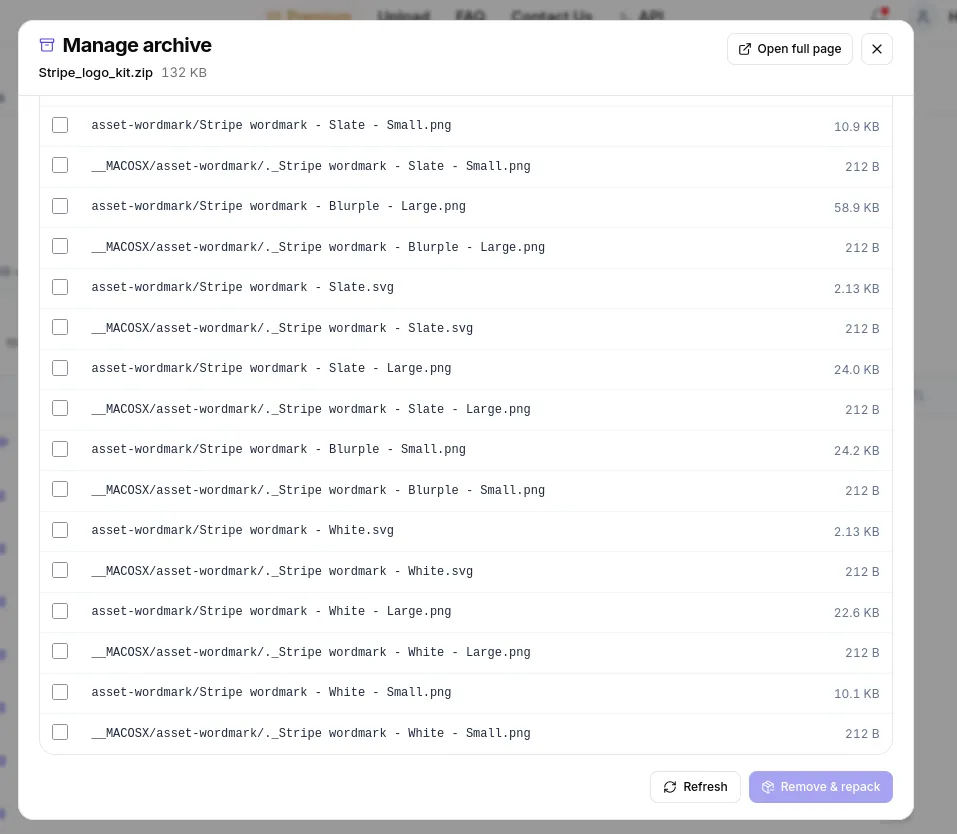This screenshot has width=957, height=834.
Task: Click file name asset-wordmark/Stripe wordmark - Slate - Large.png
Action: pyautogui.click(x=271, y=368)
